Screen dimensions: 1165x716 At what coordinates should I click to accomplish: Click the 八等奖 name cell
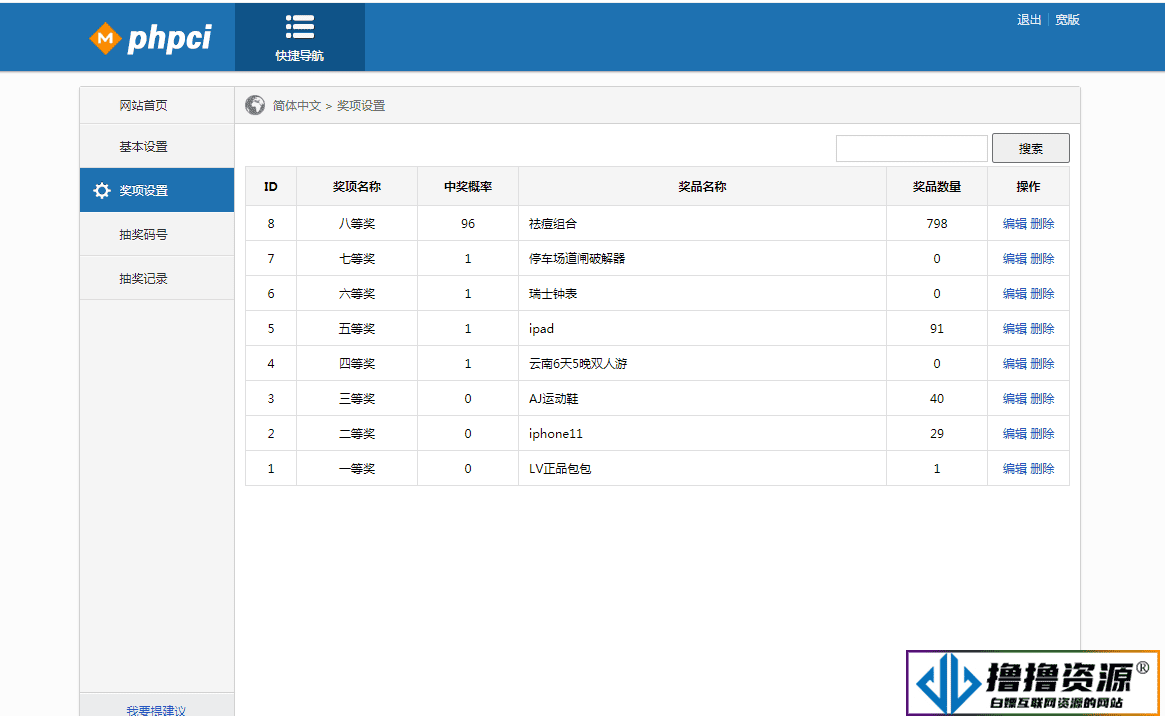click(357, 224)
